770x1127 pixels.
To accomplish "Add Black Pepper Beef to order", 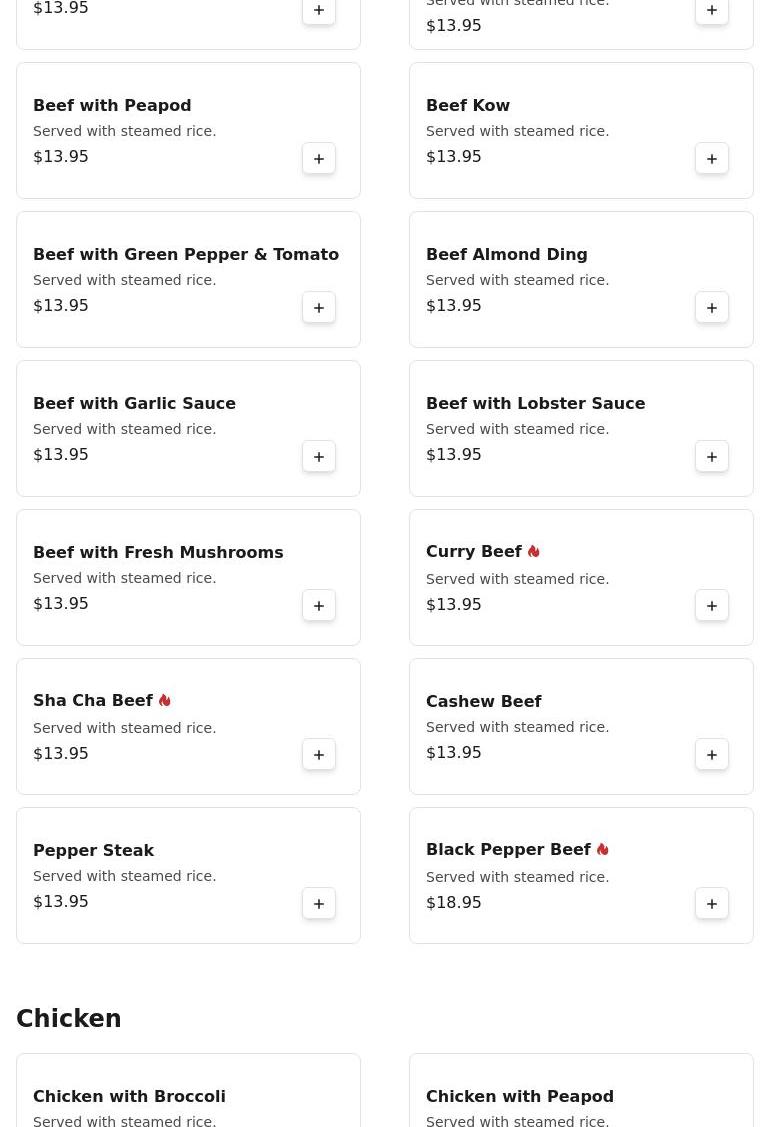I will (x=712, y=904).
